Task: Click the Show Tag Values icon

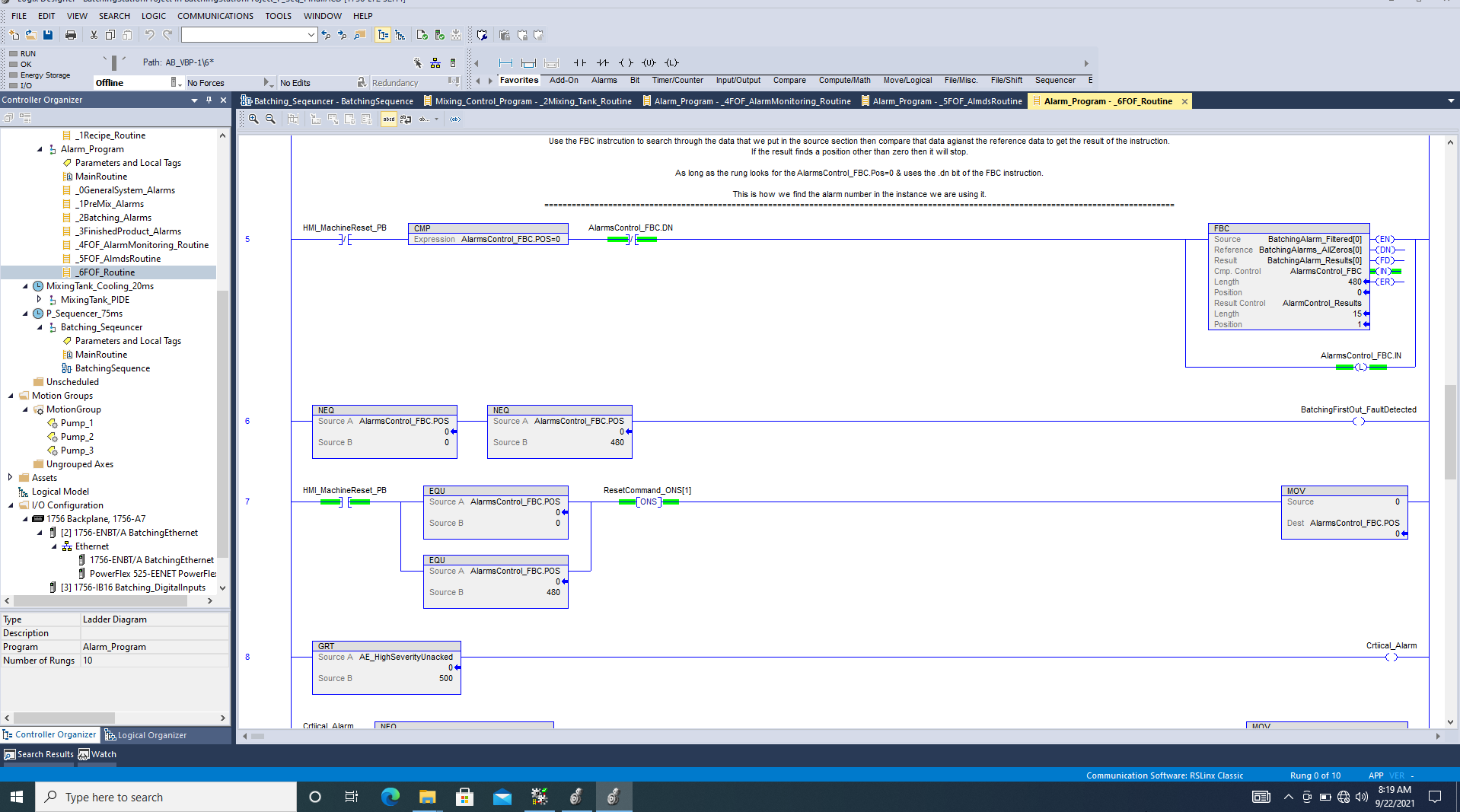Action: (455, 119)
